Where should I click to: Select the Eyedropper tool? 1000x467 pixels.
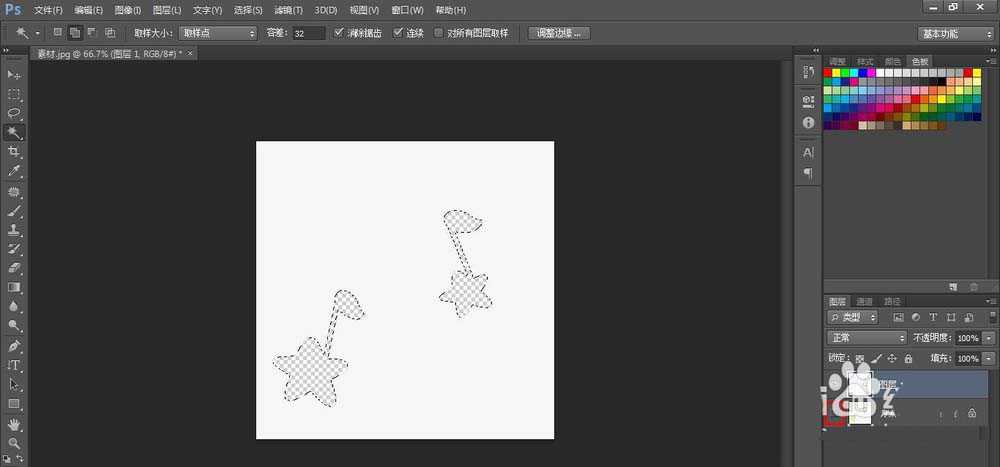coord(14,171)
